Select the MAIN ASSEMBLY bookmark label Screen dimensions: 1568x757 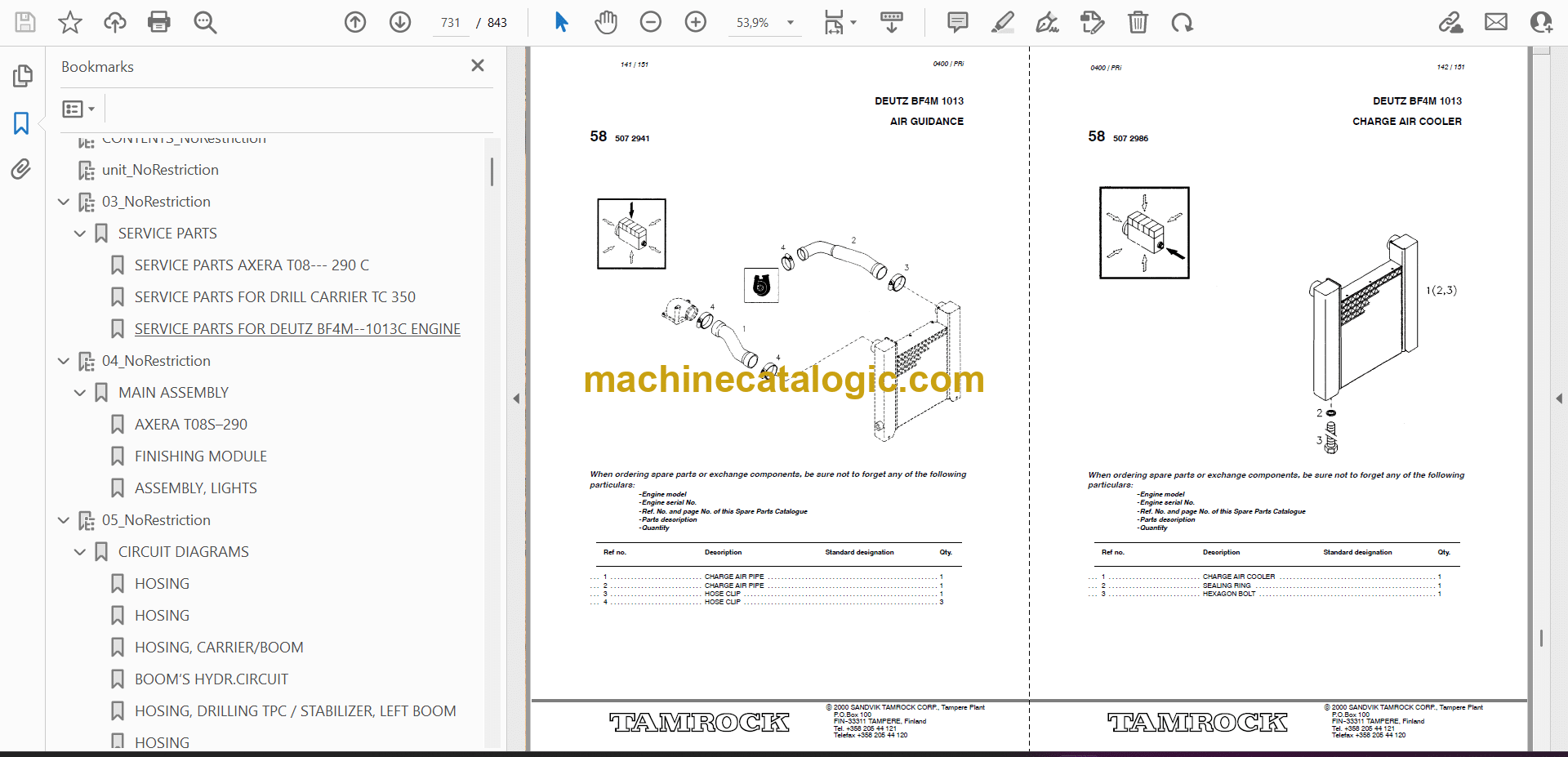[x=173, y=393]
